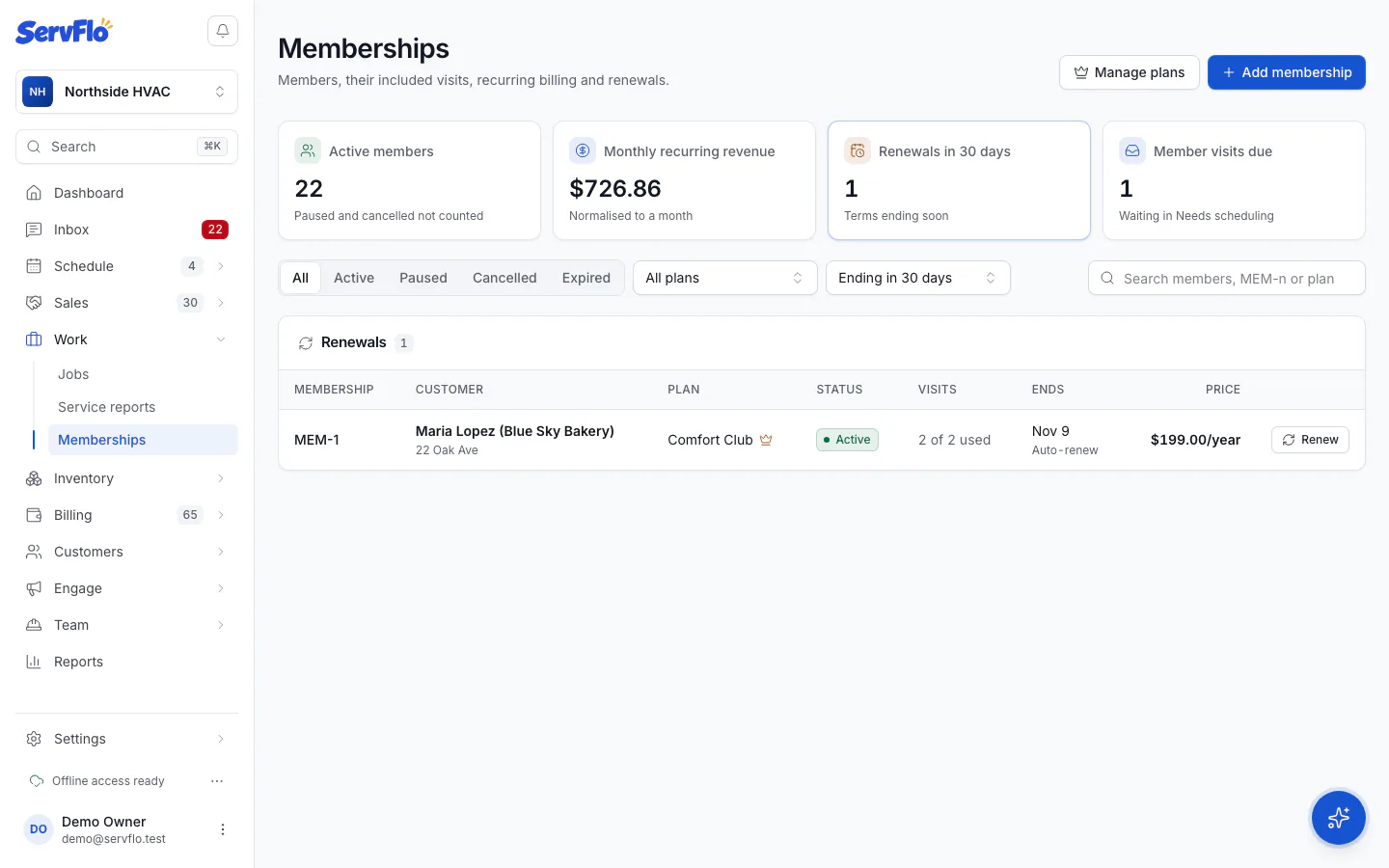Open Reports in the sidebar
This screenshot has width=1389, height=868.
126,662
